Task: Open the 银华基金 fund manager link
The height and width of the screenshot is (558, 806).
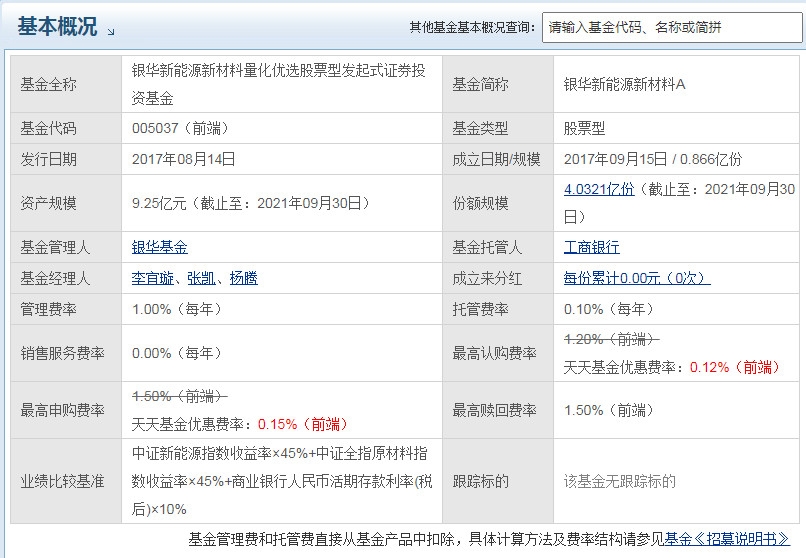Action: point(159,247)
